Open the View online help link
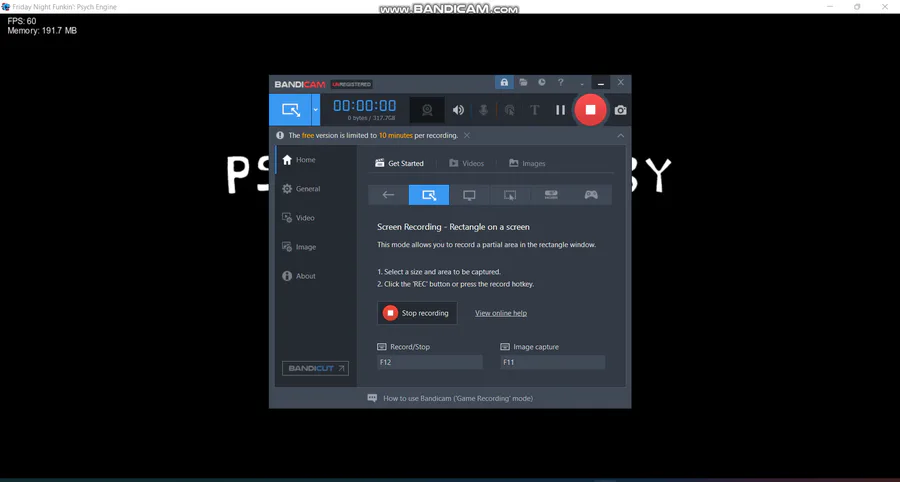Viewport: 900px width, 482px height. click(x=501, y=313)
